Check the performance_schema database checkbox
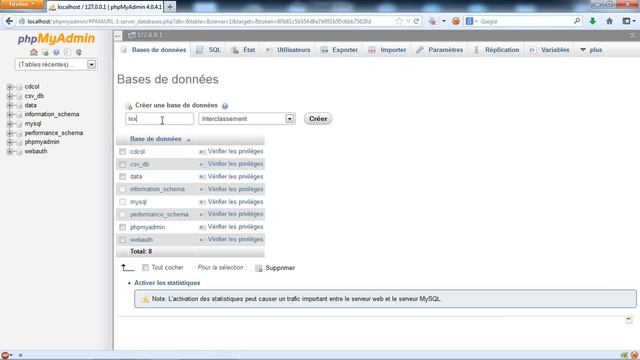 click(x=122, y=215)
